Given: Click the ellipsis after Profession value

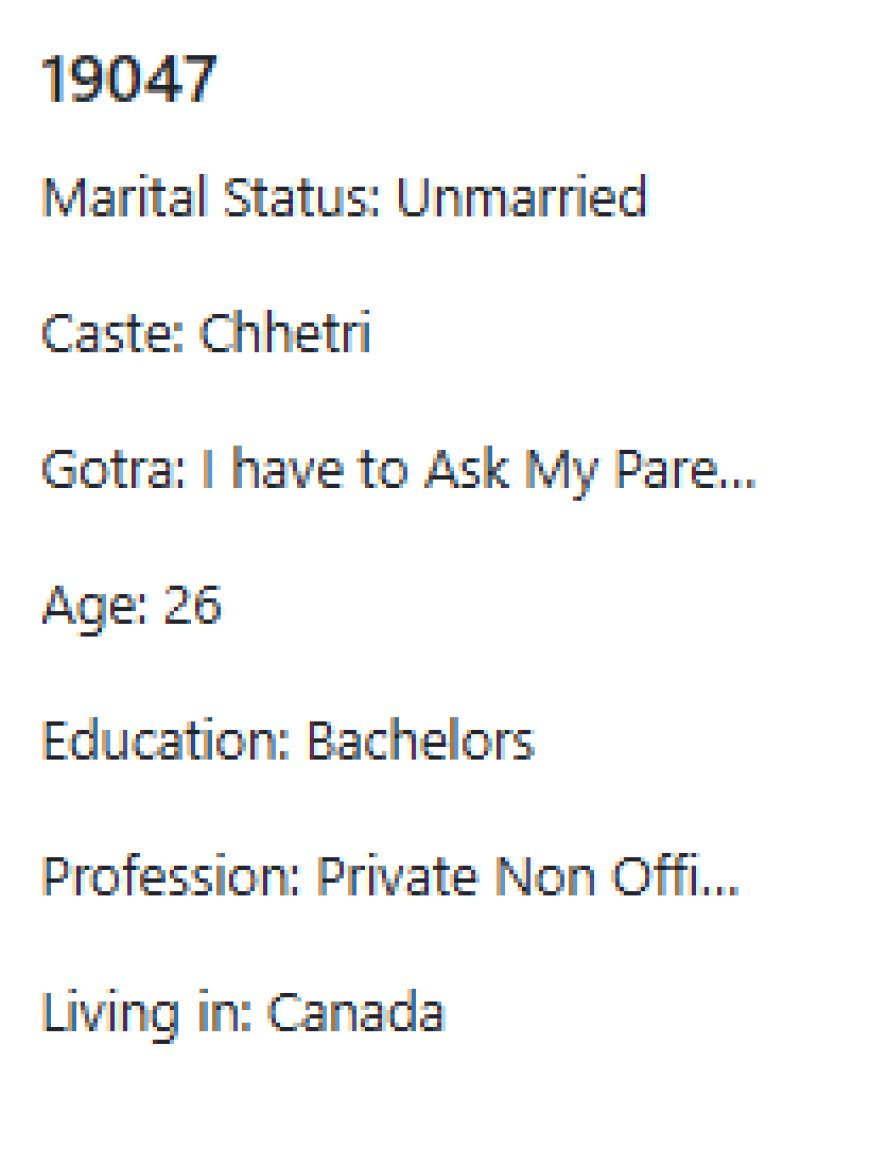Looking at the screenshot, I should point(724,879).
